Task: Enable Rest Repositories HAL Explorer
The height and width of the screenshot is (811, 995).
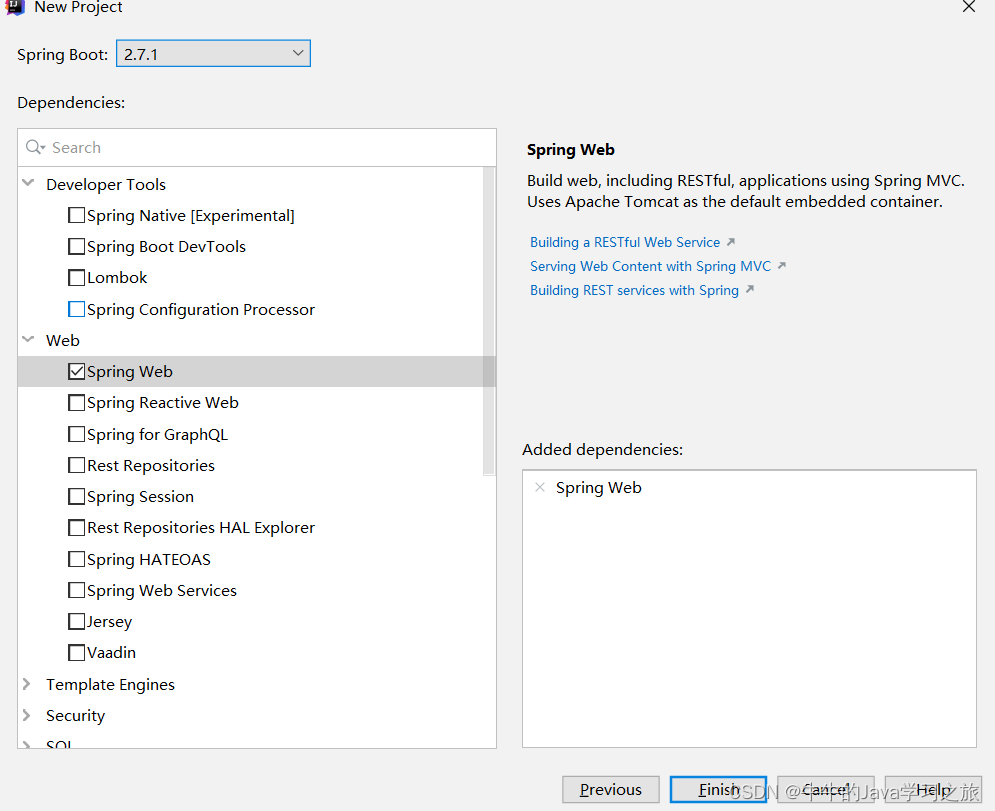Action: pyautogui.click(x=76, y=527)
